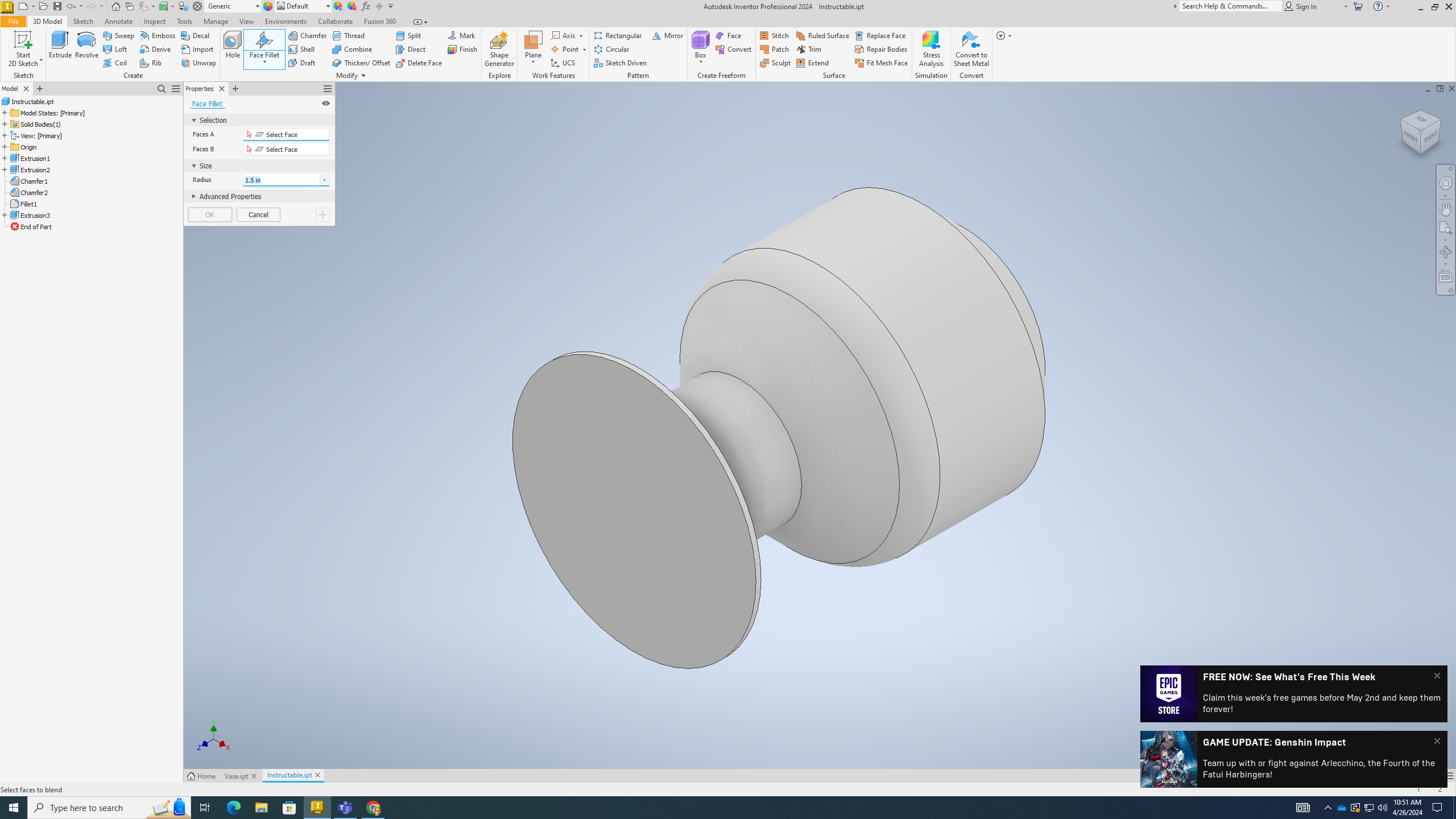Expand Advanced Properties section
The width and height of the screenshot is (1456, 819).
tap(194, 196)
